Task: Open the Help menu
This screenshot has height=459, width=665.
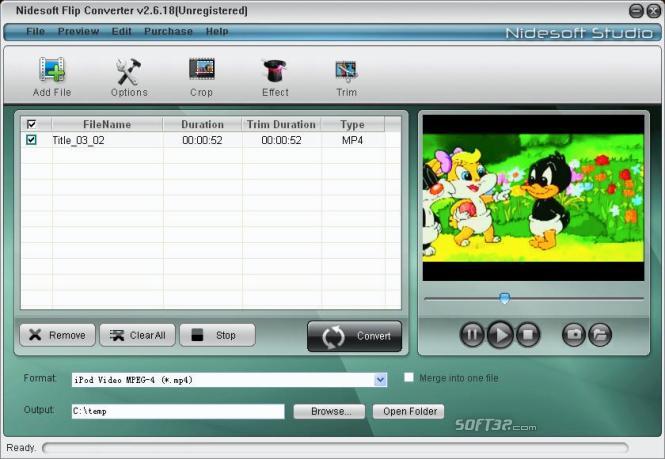Action: (x=217, y=31)
